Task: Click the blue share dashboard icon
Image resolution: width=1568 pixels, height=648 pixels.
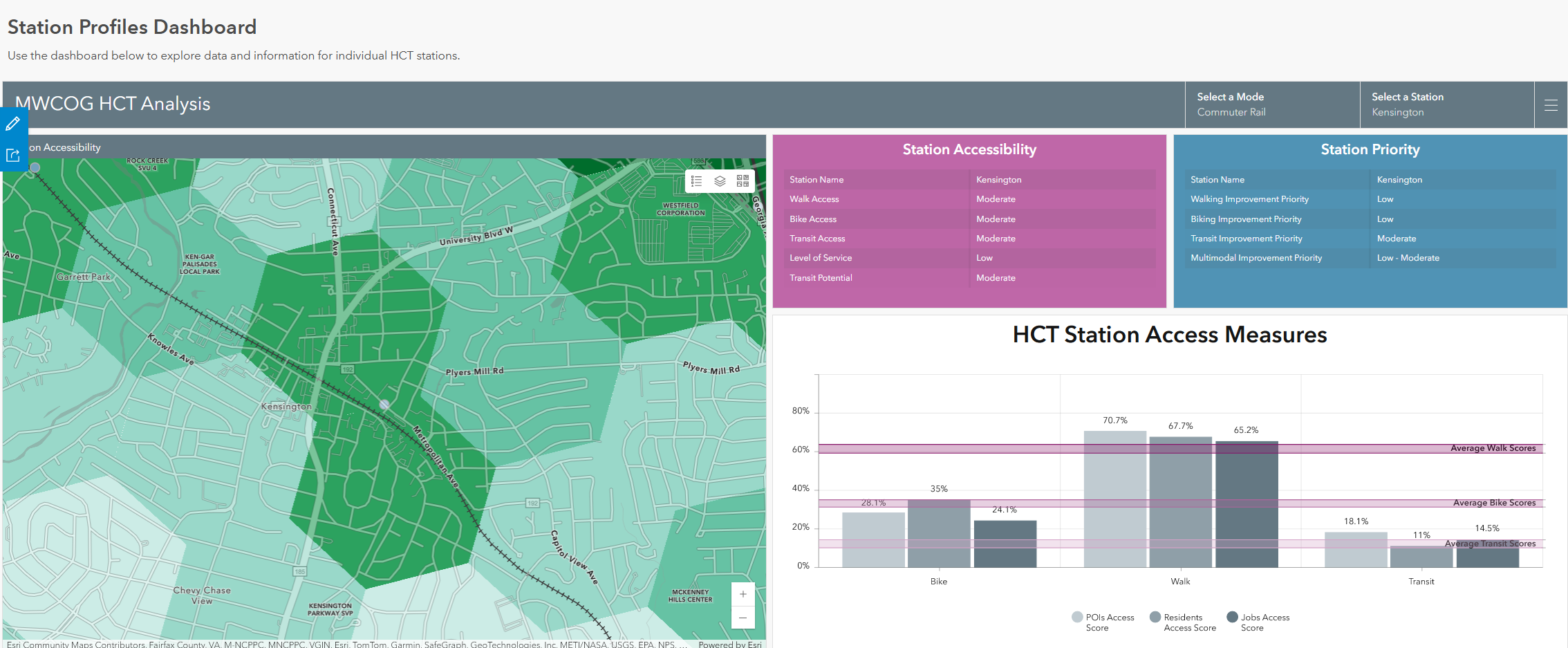Action: tap(12, 154)
